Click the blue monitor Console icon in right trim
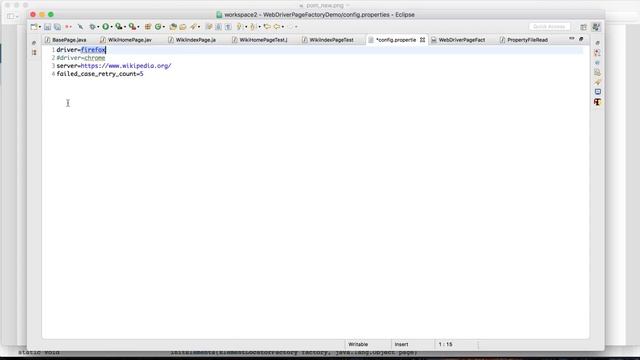This screenshot has width=640, height=360. (x=598, y=92)
